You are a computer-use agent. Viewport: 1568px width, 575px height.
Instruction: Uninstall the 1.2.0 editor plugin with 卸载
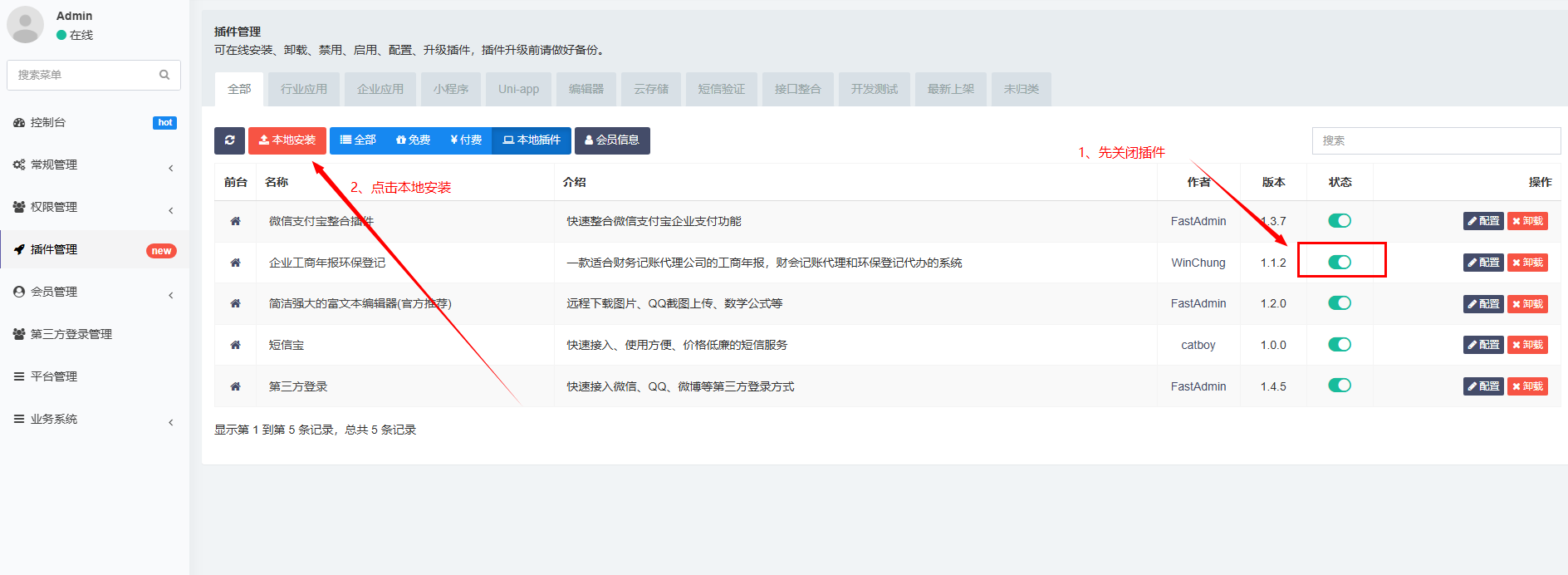(1527, 304)
